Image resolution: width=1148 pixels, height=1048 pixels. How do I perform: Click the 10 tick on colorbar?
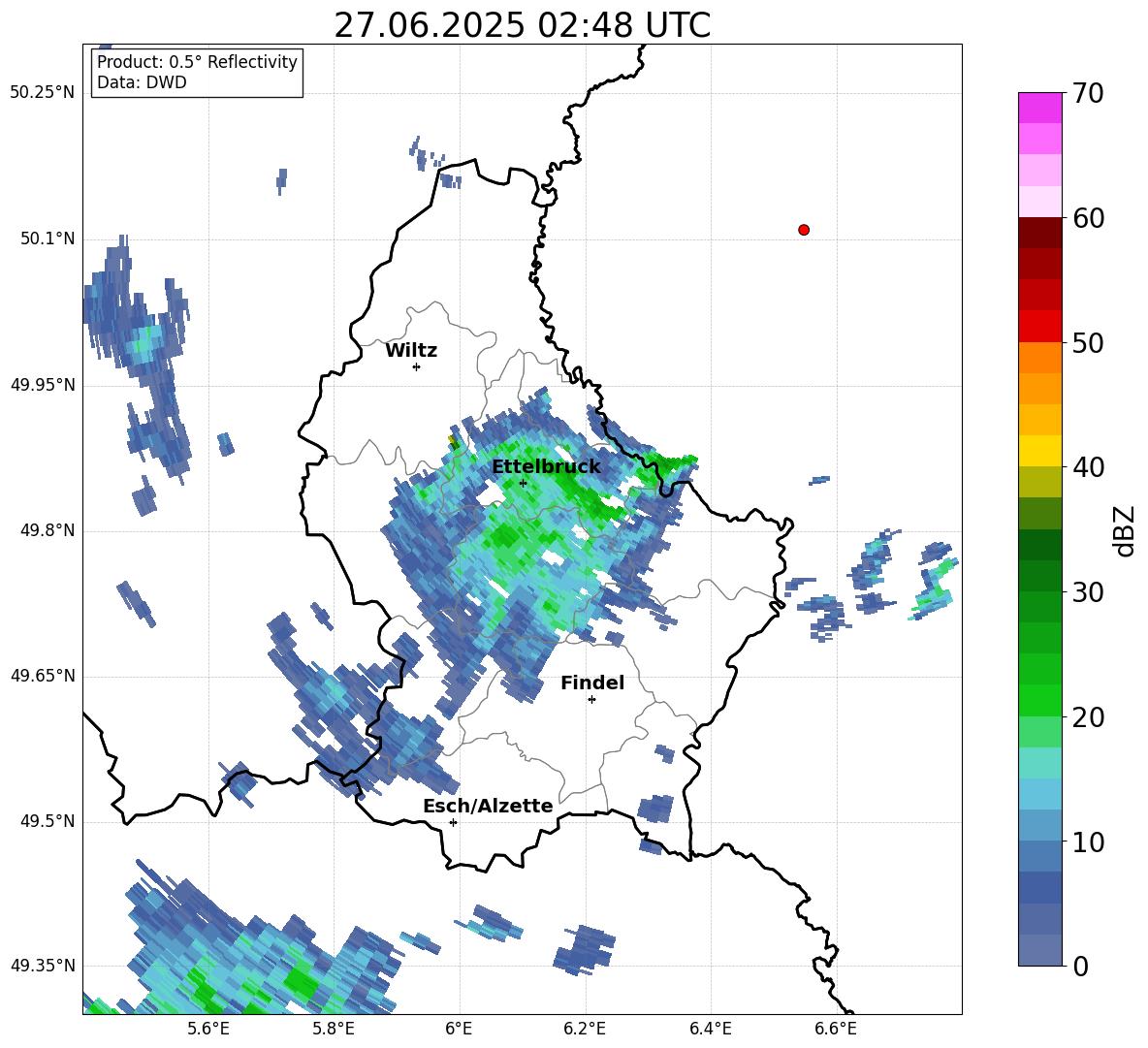(1087, 842)
